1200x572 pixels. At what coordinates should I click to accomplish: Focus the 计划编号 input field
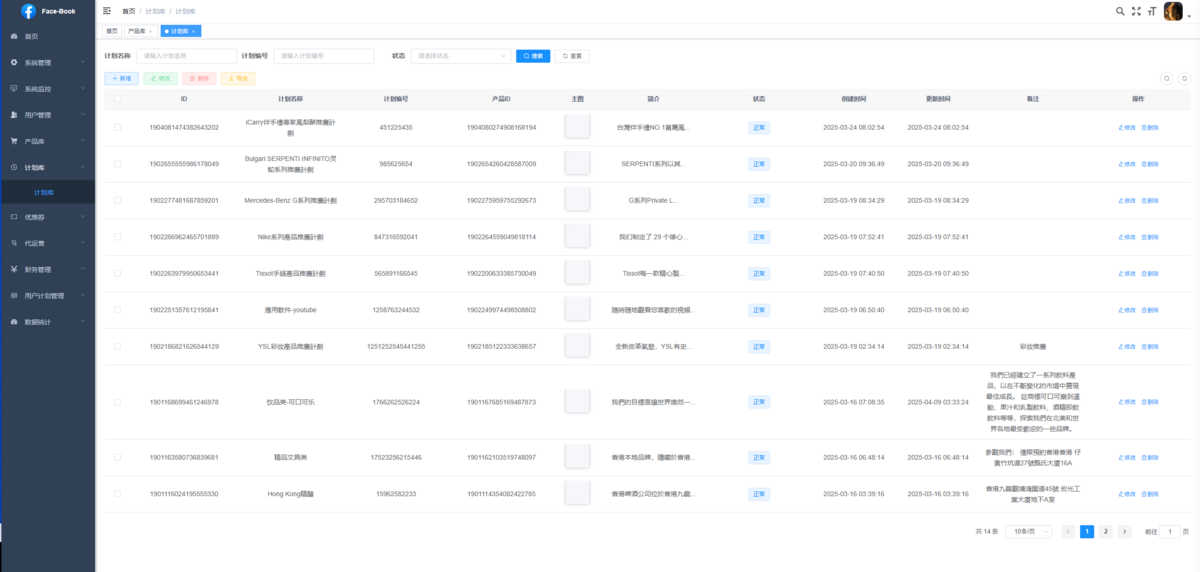pyautogui.click(x=323, y=56)
